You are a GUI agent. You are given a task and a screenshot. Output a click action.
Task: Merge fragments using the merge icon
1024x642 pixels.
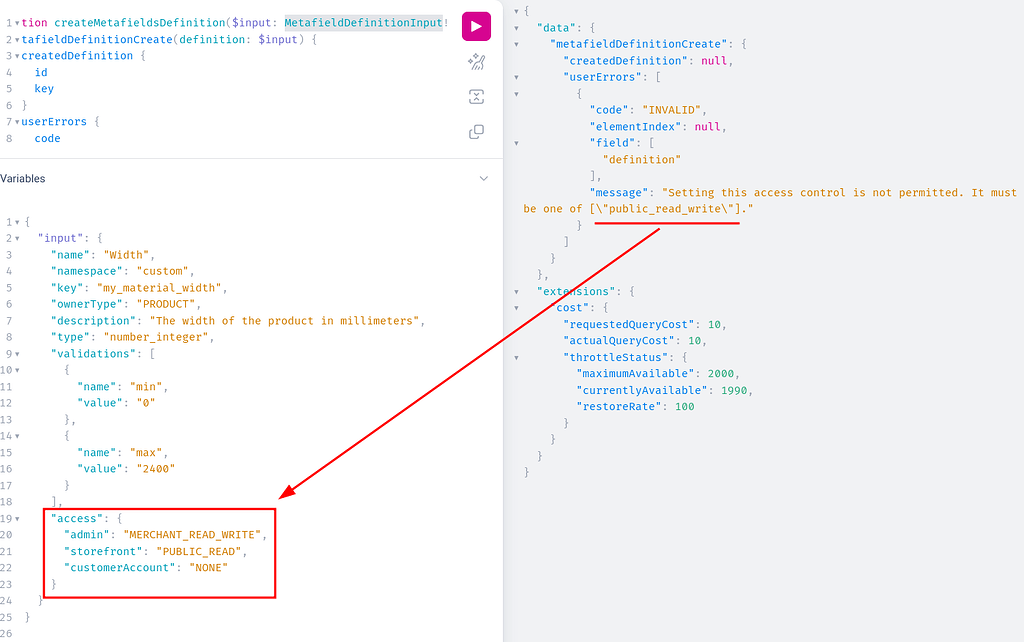coord(476,96)
